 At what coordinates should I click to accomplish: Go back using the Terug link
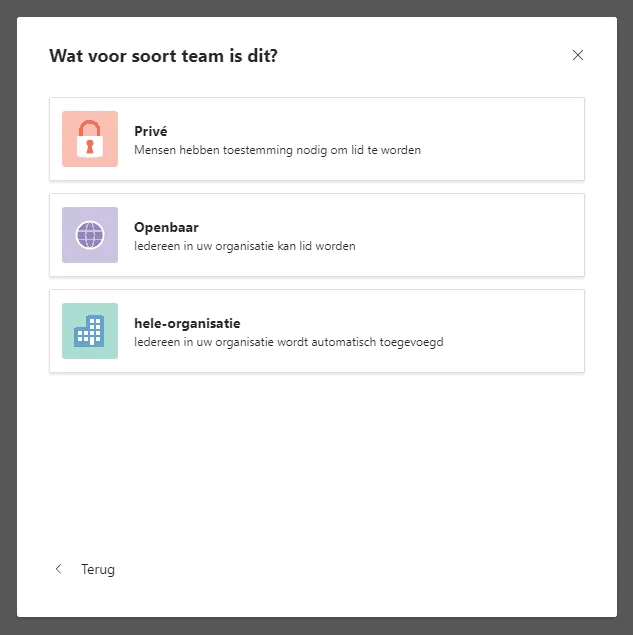(x=98, y=569)
